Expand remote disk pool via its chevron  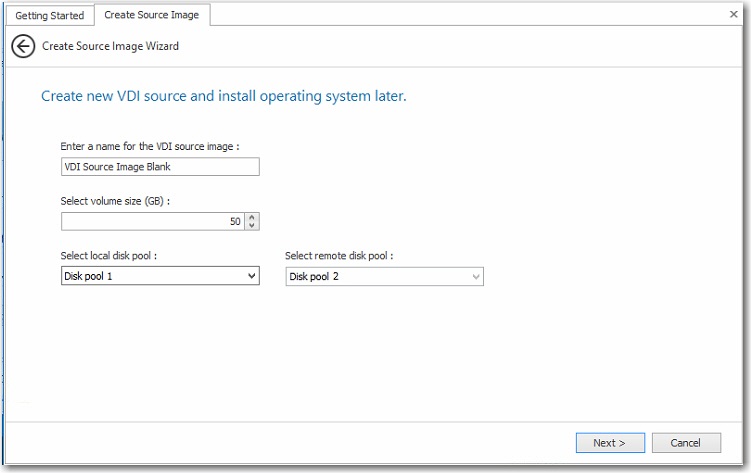click(475, 276)
